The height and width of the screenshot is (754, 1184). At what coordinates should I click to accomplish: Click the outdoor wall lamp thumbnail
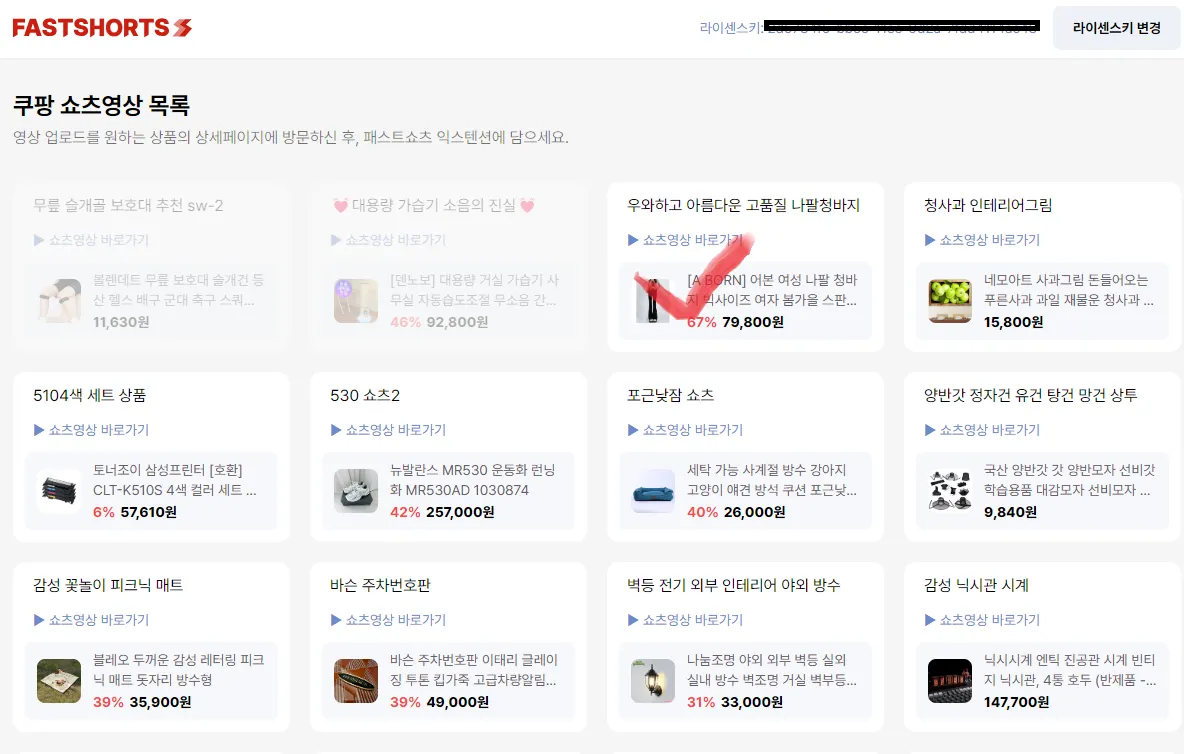[x=653, y=682]
